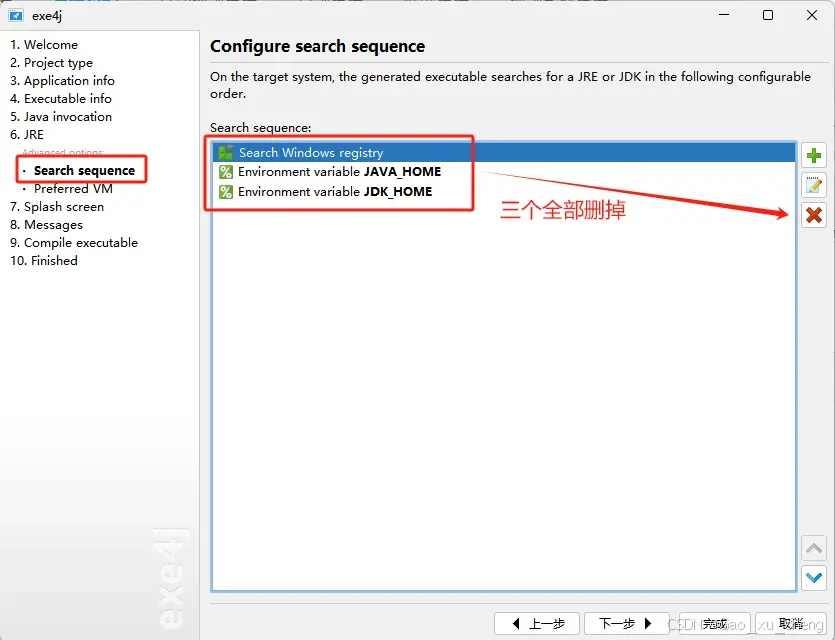Open step 7. Splash screen
The image size is (835, 640).
57,207
